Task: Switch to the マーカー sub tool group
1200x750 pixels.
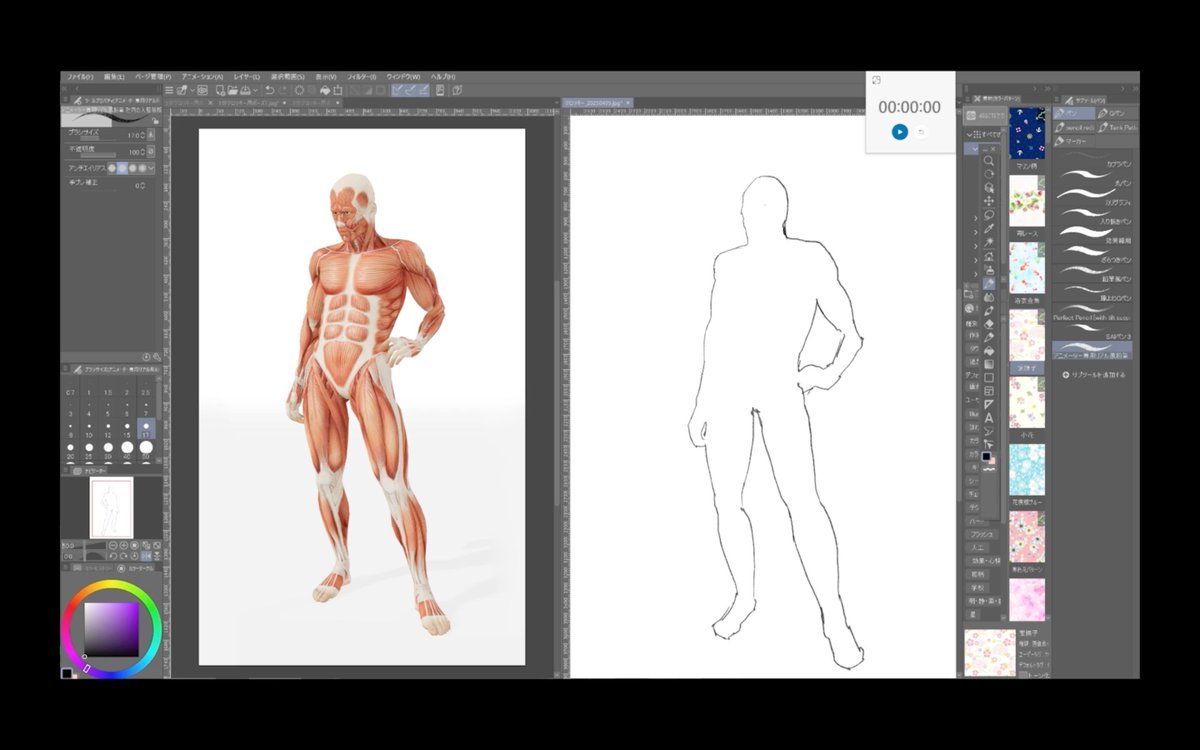Action: coord(1073,142)
